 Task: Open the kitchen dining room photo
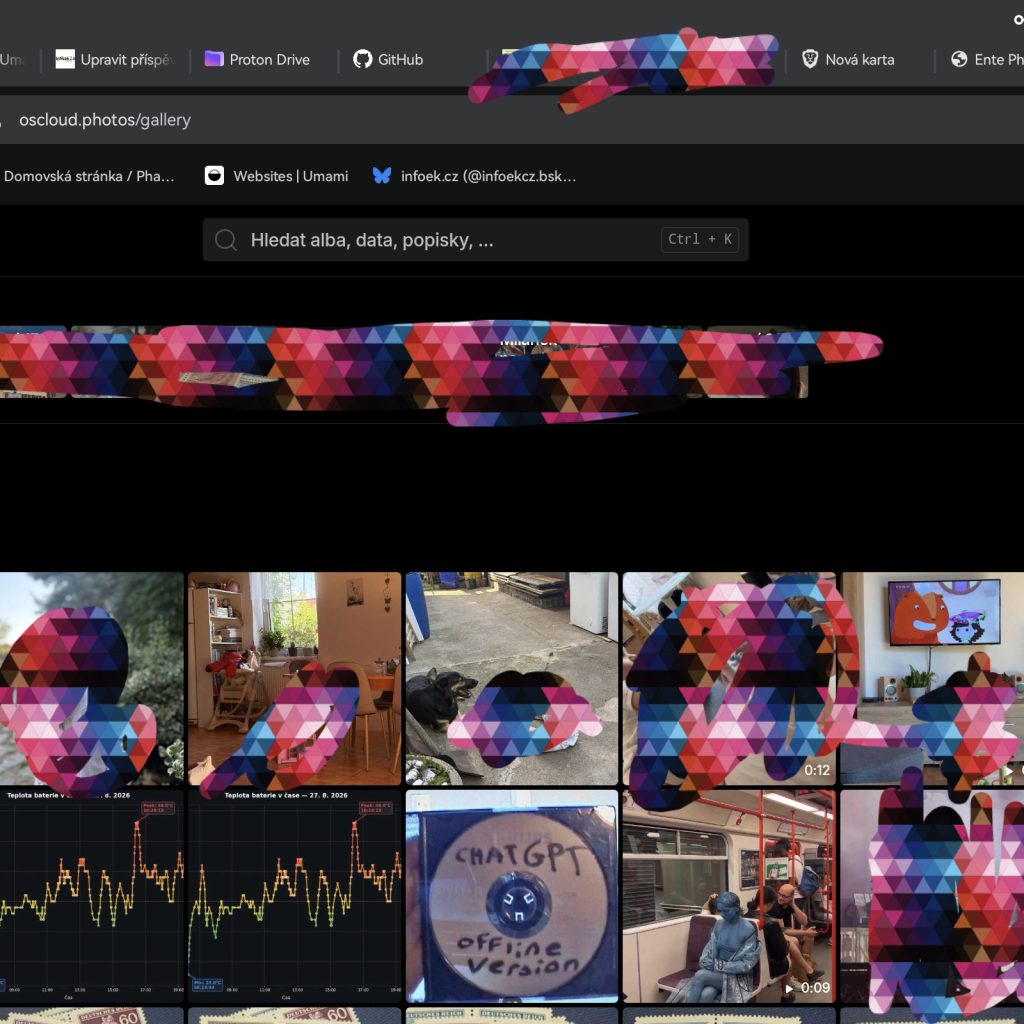pos(295,679)
